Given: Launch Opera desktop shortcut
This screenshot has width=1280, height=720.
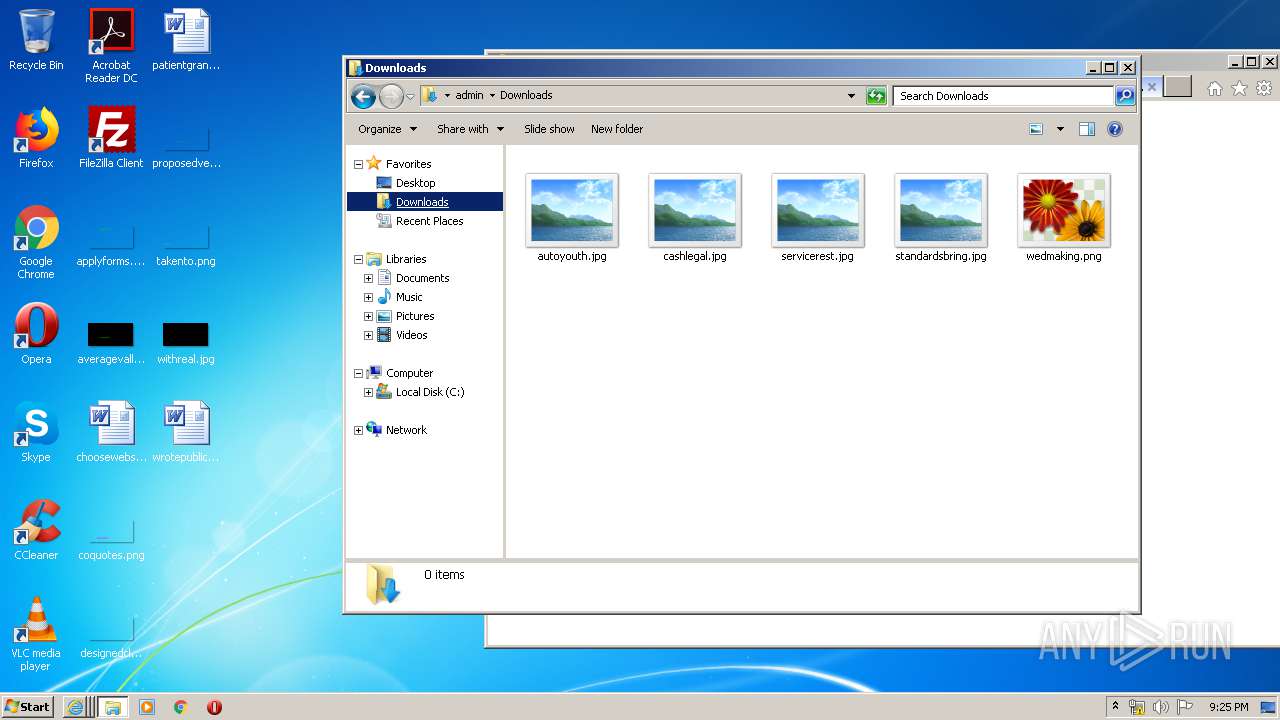Looking at the screenshot, I should point(36,334).
